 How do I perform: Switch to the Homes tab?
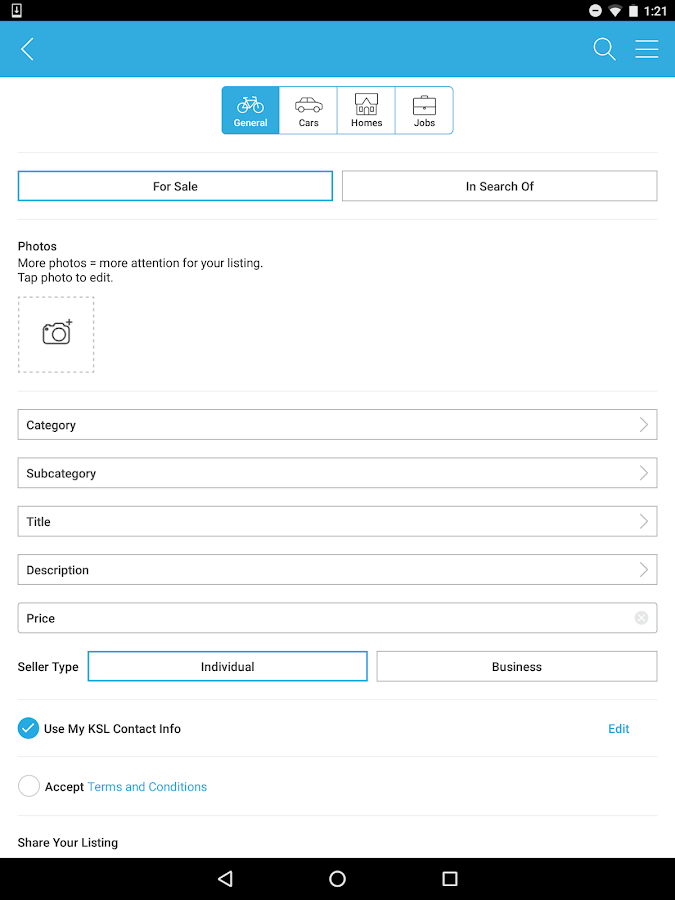366,110
